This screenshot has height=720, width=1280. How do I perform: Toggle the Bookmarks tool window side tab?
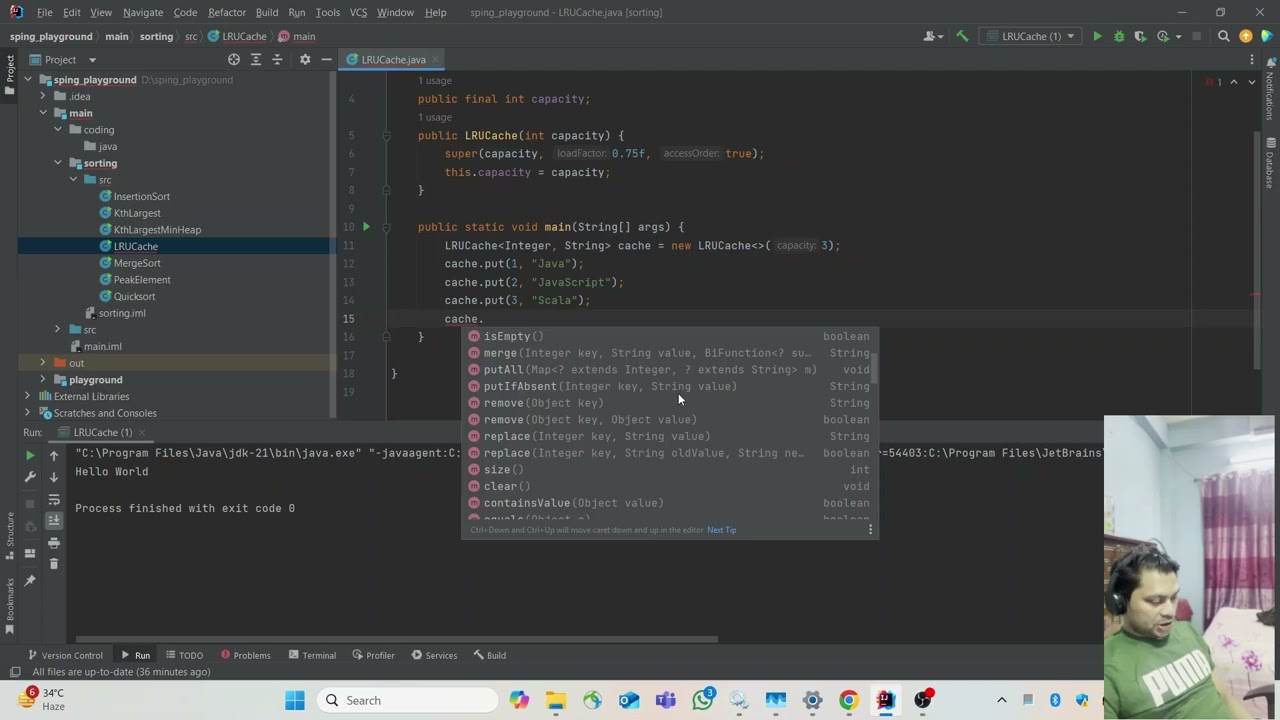click(x=10, y=604)
